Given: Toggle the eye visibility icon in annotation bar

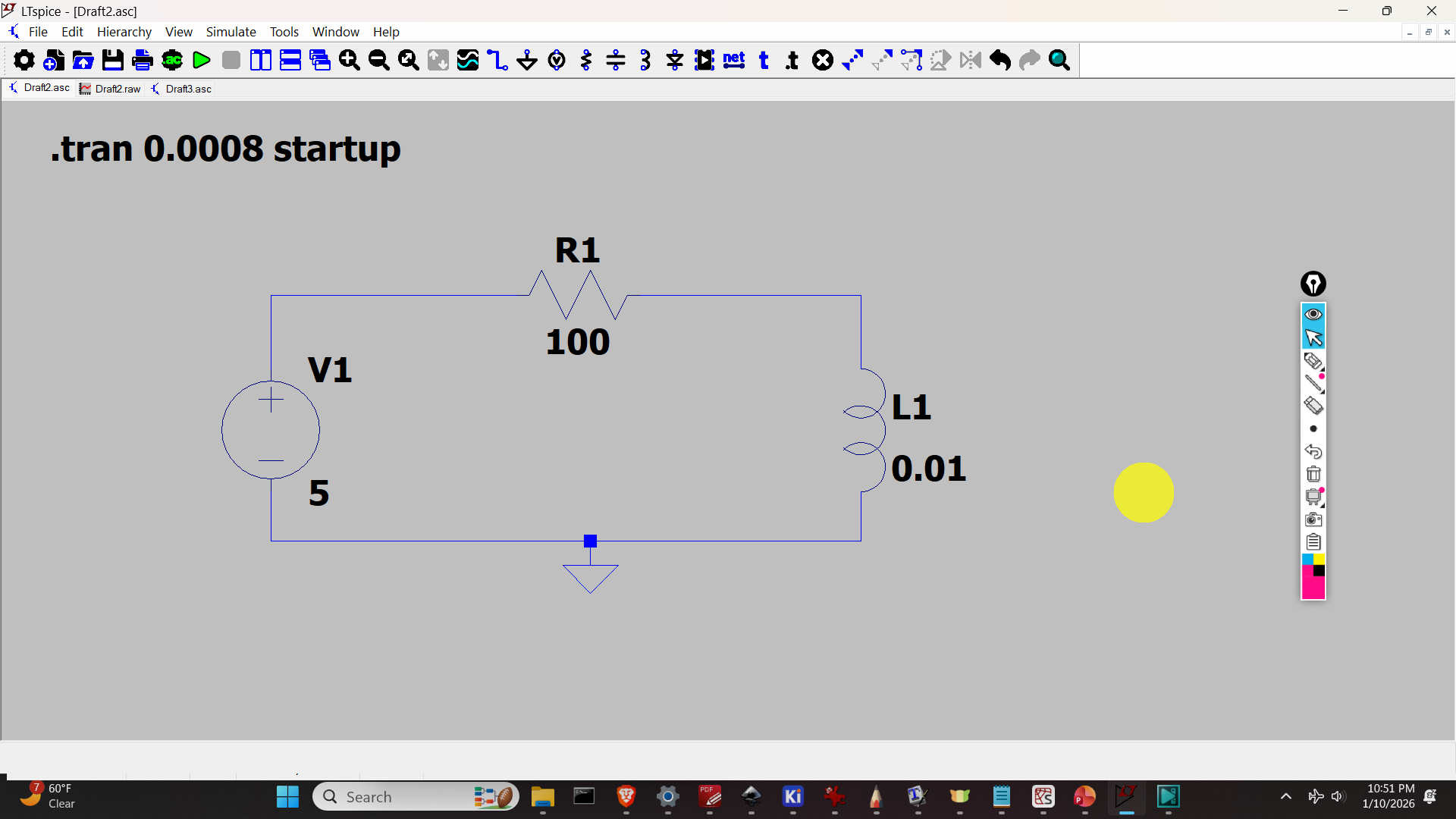Looking at the screenshot, I should (1313, 314).
